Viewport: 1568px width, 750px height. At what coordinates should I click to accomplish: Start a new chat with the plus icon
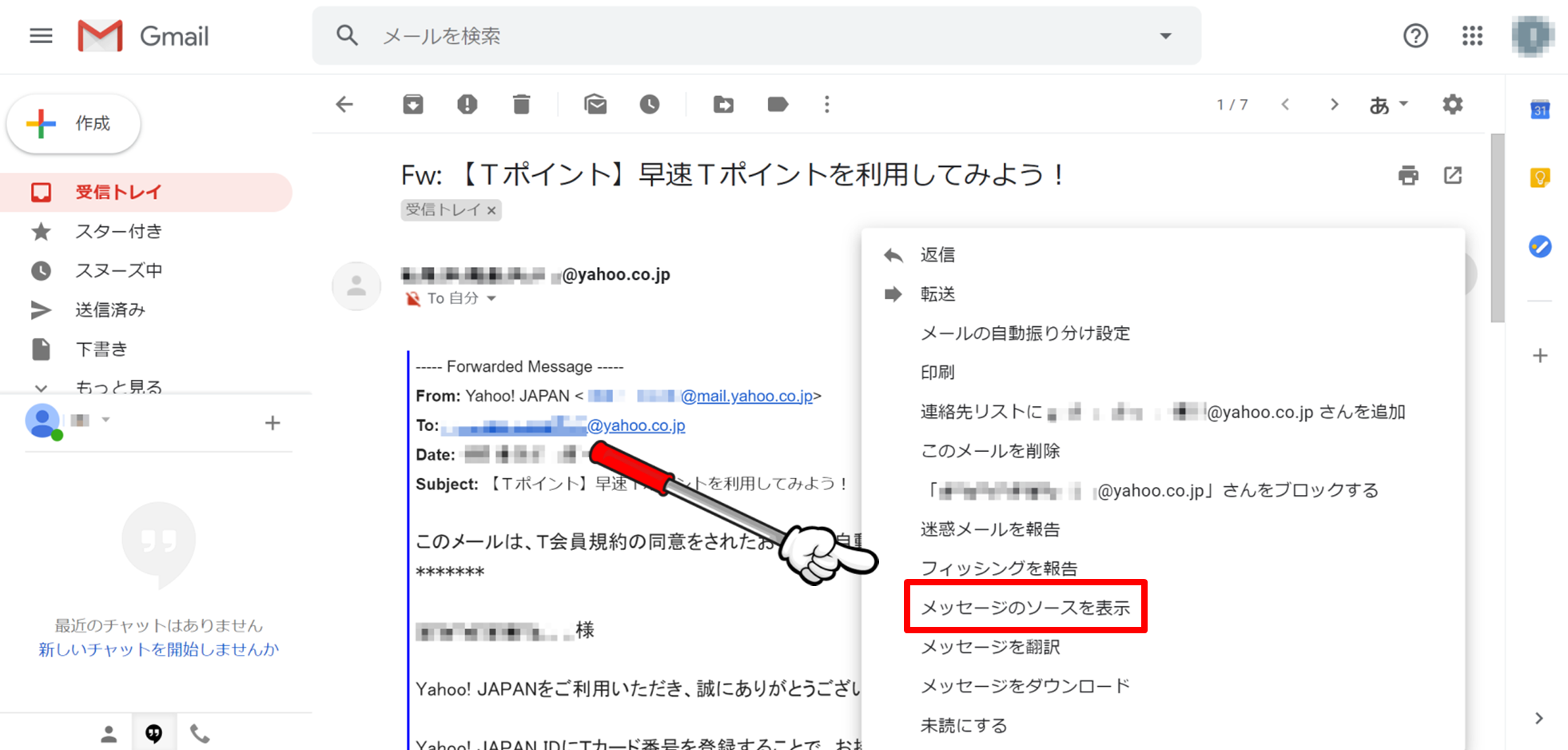click(x=273, y=422)
